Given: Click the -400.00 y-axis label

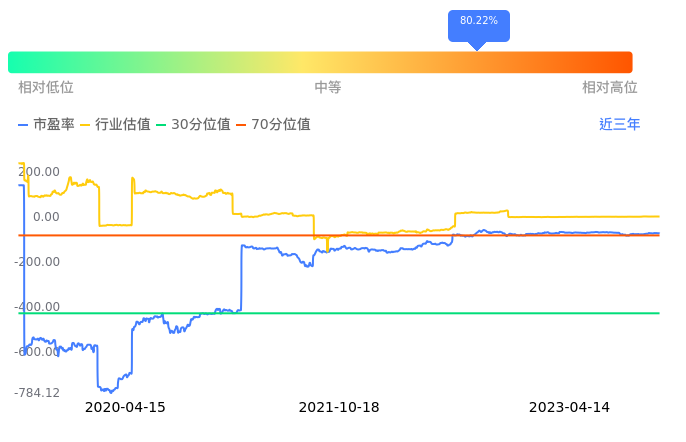Looking at the screenshot, I should [x=36, y=307].
